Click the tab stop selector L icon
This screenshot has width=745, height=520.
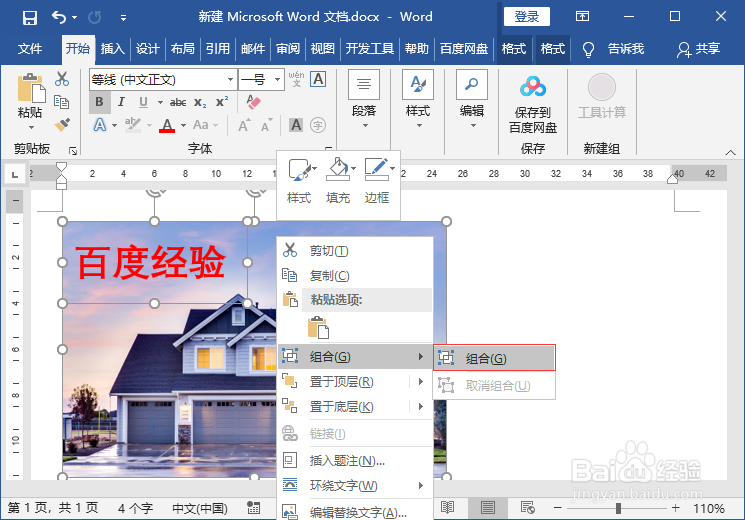pyautogui.click(x=15, y=174)
